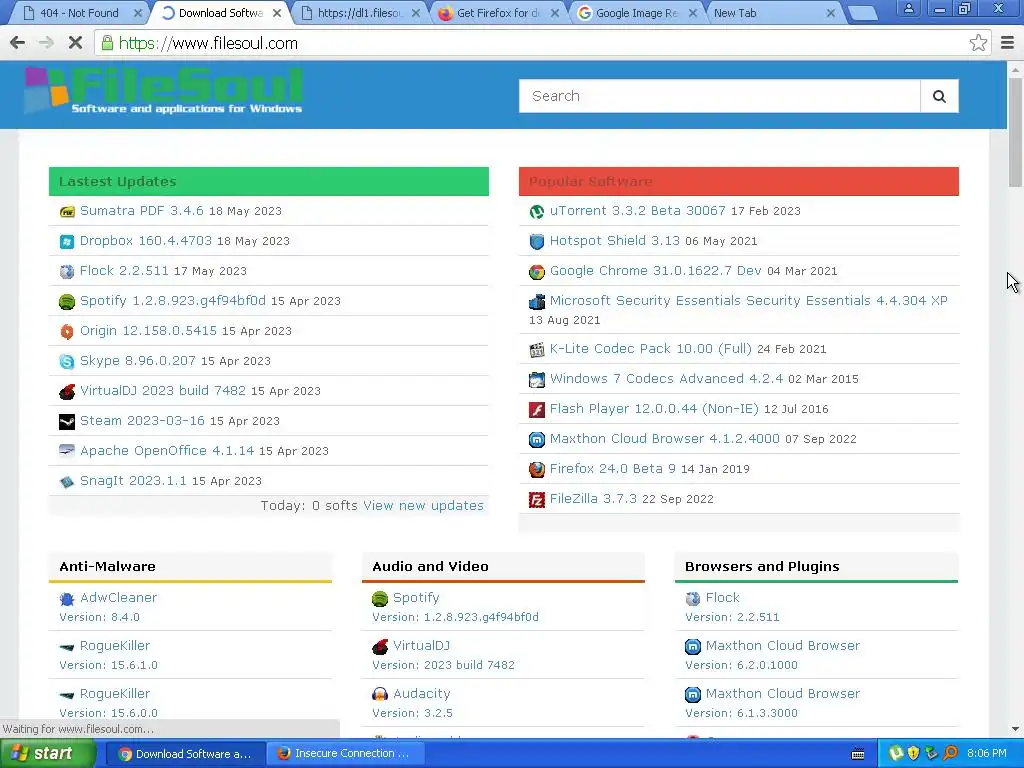Open RogueKiller version 15.6.1.0 link
Image resolution: width=1024 pixels, height=768 pixels.
coord(115,646)
